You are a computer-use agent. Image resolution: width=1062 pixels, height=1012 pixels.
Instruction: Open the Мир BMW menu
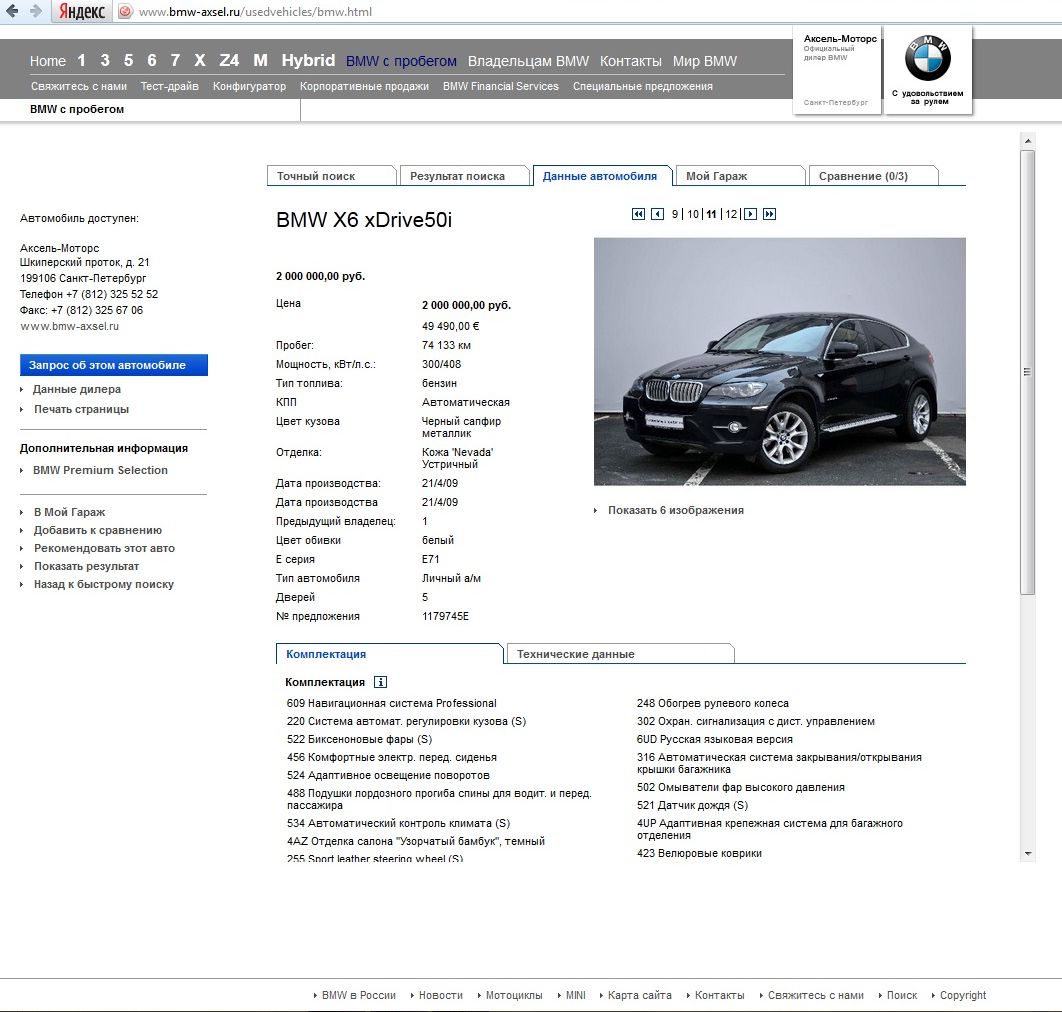pyautogui.click(x=704, y=61)
